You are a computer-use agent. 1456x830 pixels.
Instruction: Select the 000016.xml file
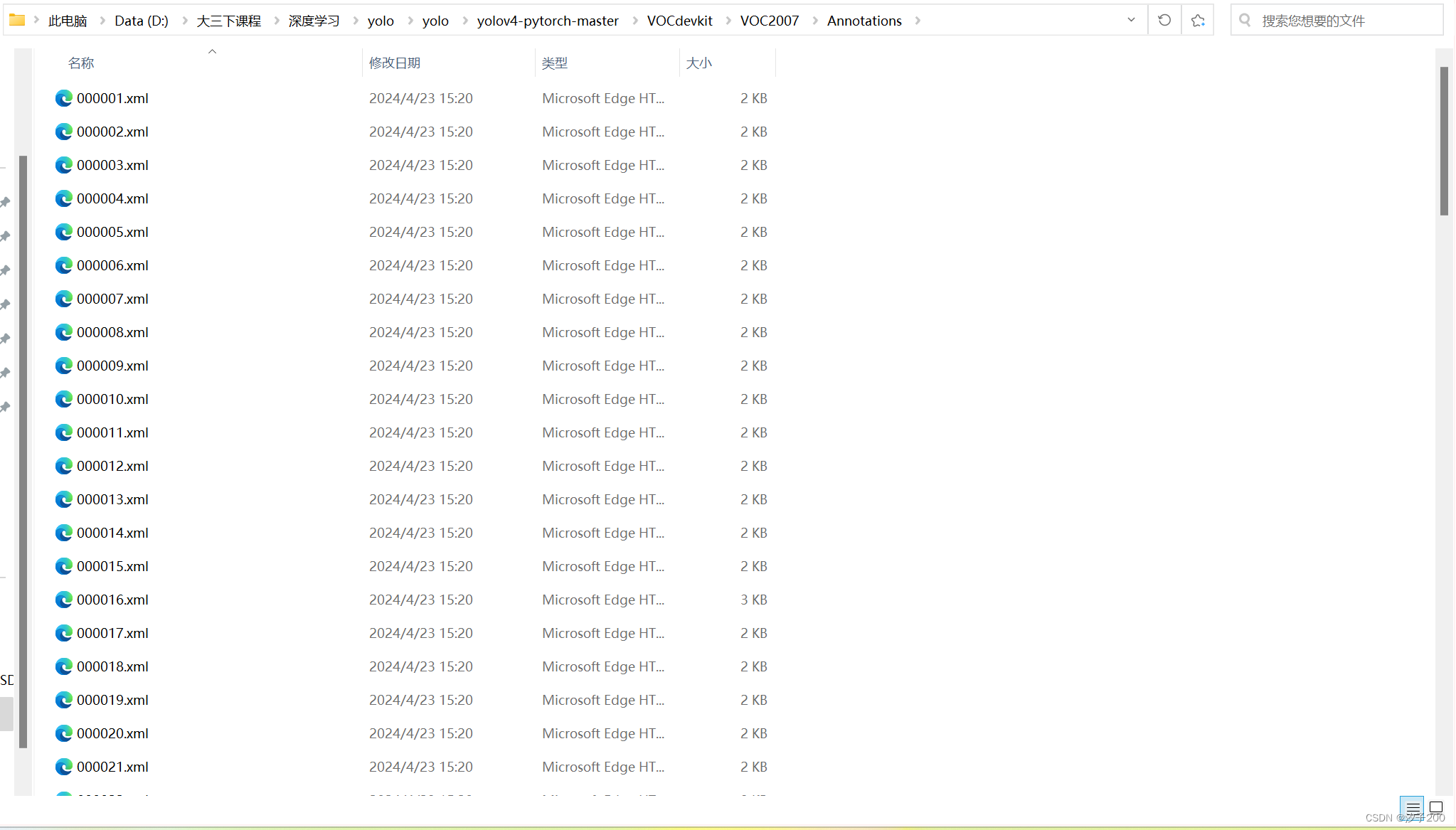[x=112, y=600]
